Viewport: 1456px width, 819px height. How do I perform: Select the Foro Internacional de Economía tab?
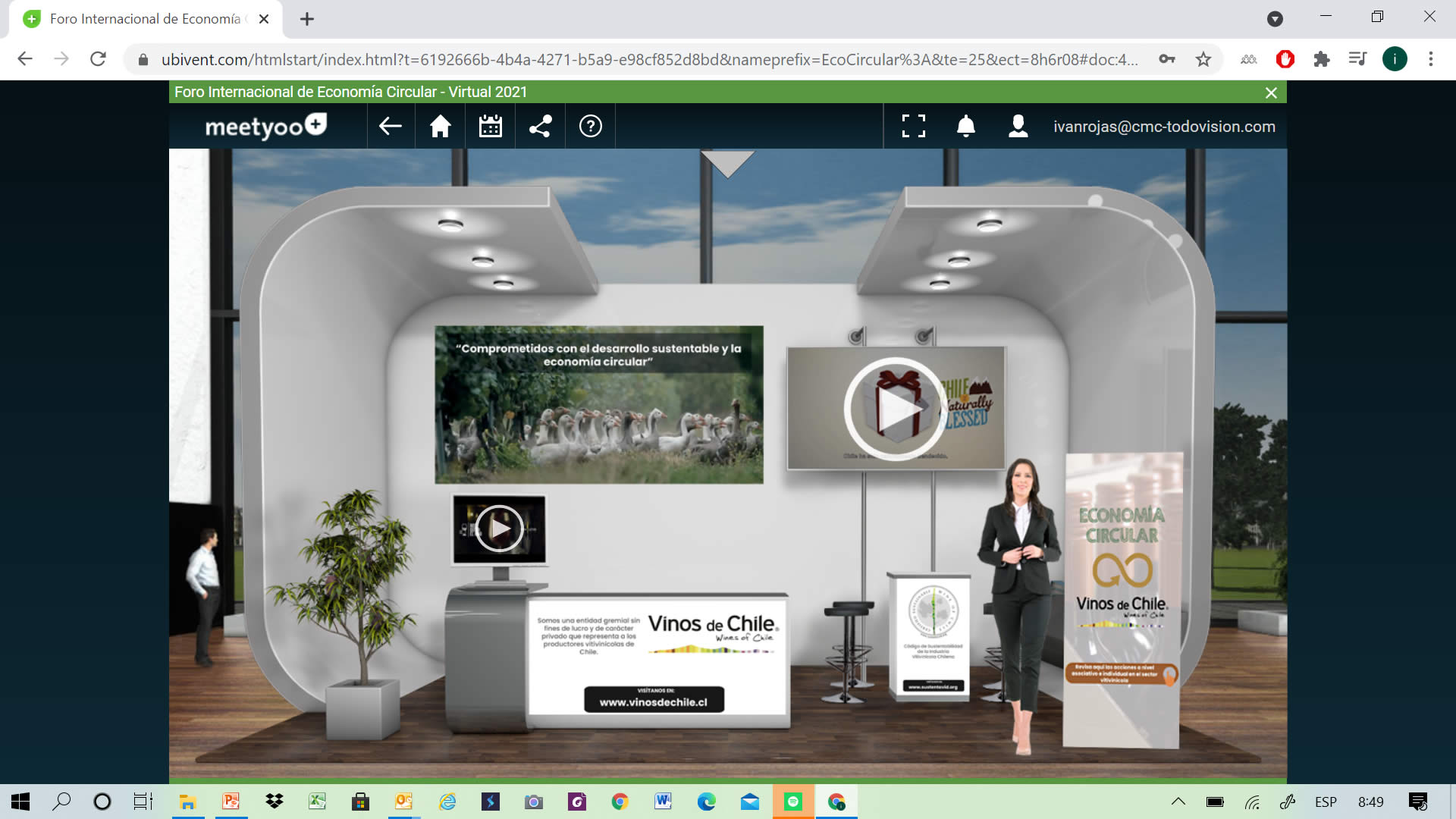[146, 19]
